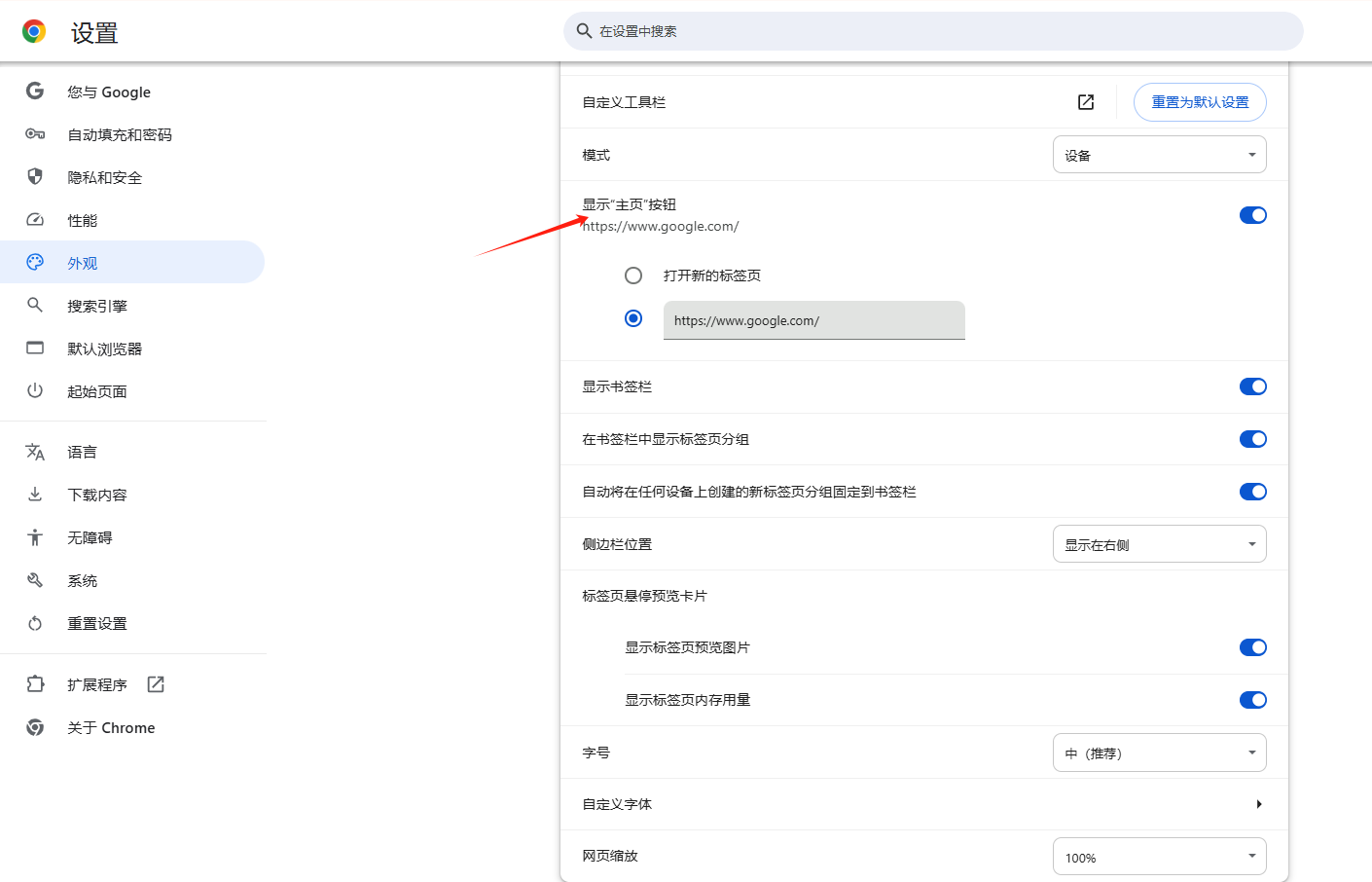Click the 外观 sidebar label
1372x882 pixels.
click(83, 263)
